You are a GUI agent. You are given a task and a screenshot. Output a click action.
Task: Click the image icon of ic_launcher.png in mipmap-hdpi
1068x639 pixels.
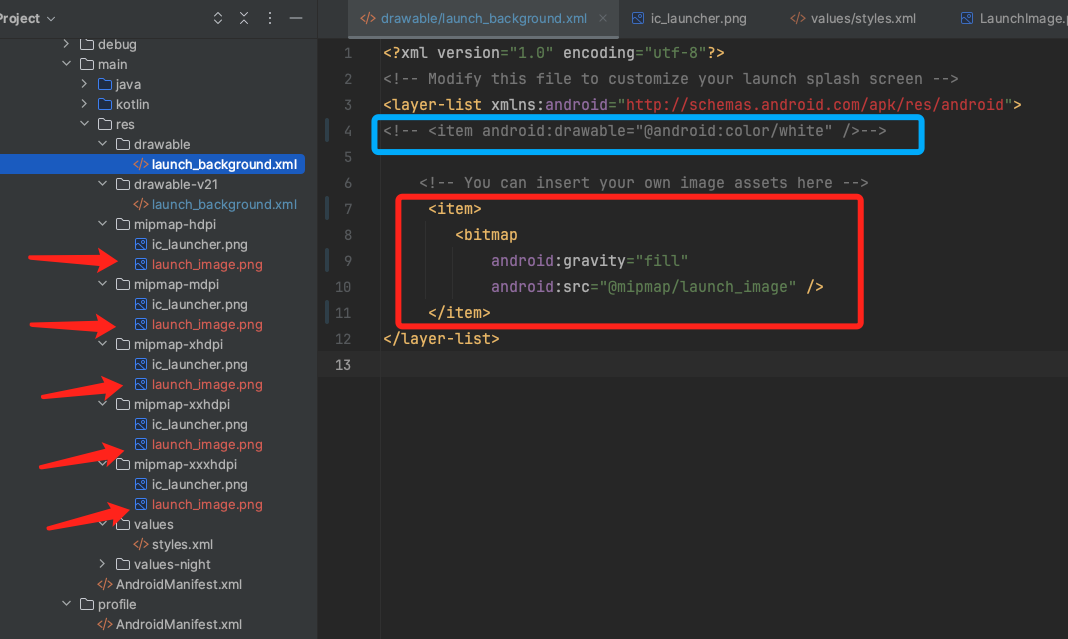point(141,244)
